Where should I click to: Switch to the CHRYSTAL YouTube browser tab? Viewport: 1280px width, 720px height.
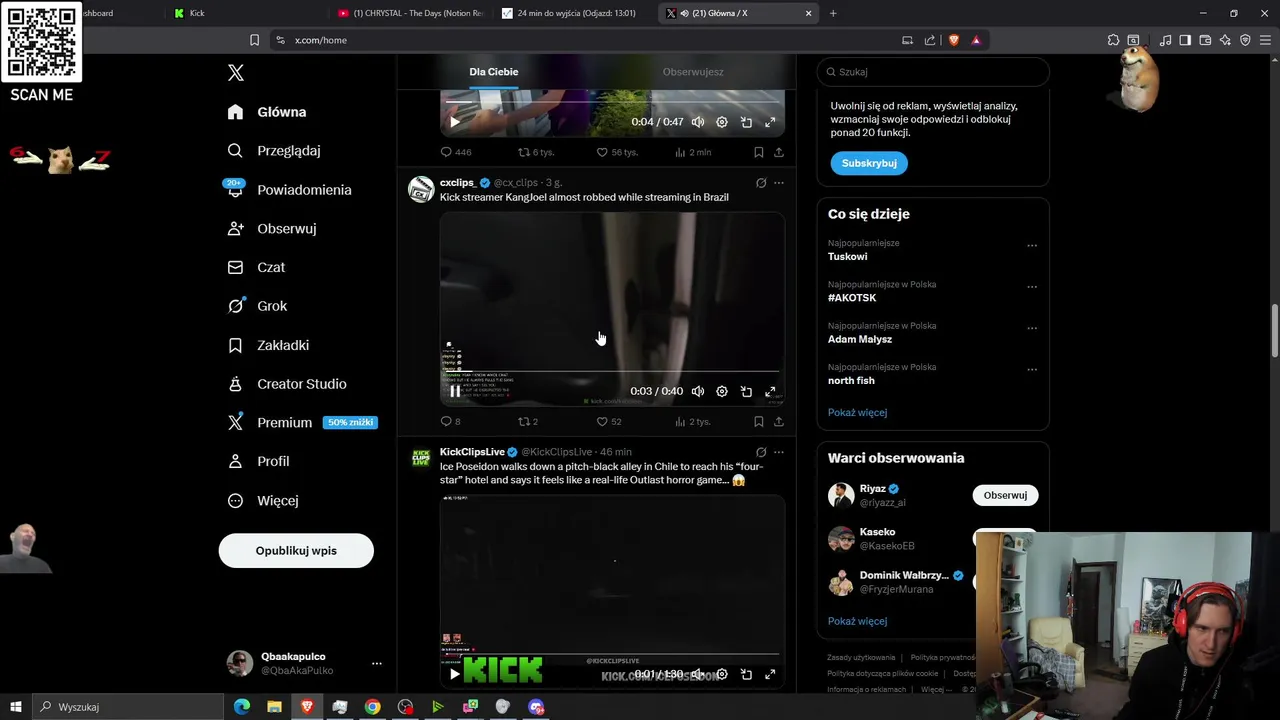(410, 13)
